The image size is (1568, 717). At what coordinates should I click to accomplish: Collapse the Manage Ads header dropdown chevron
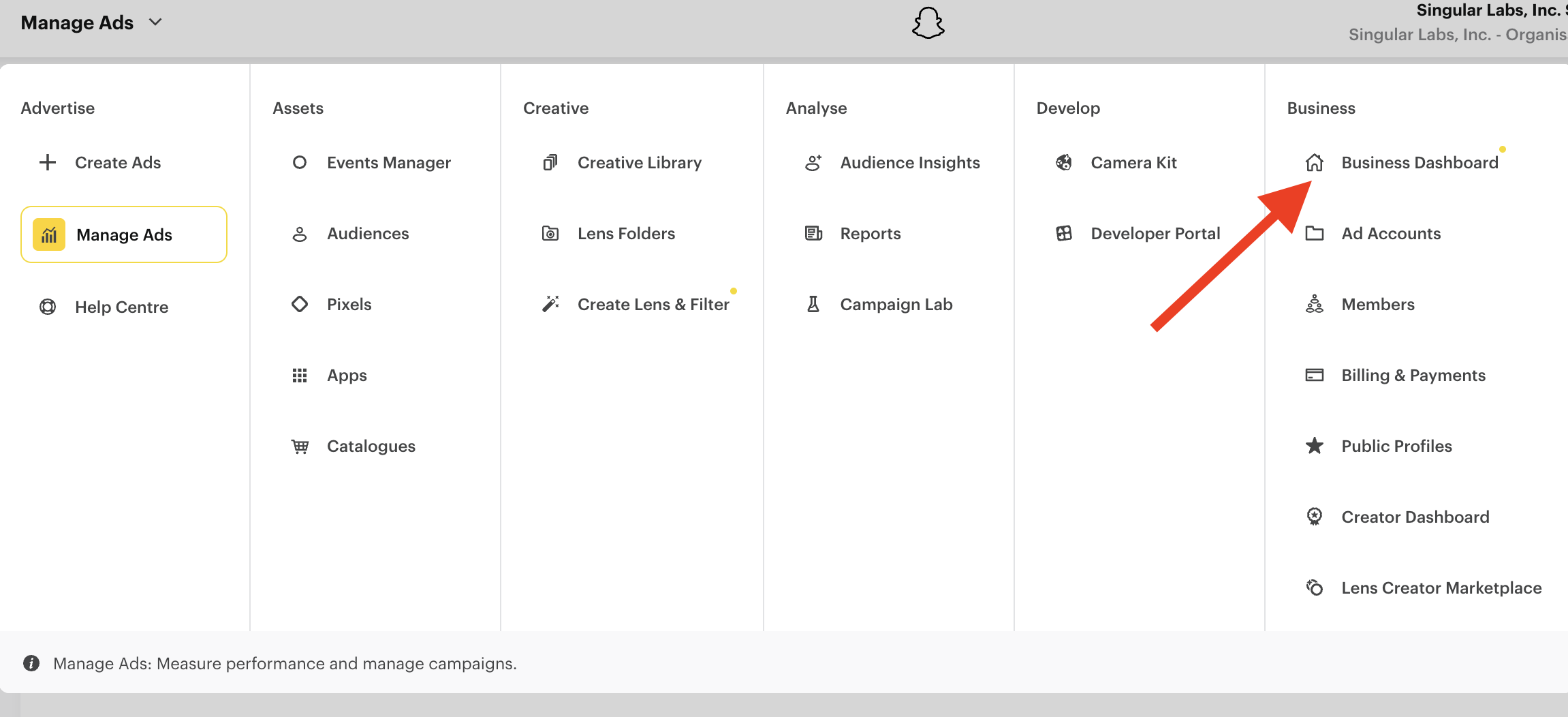[156, 22]
